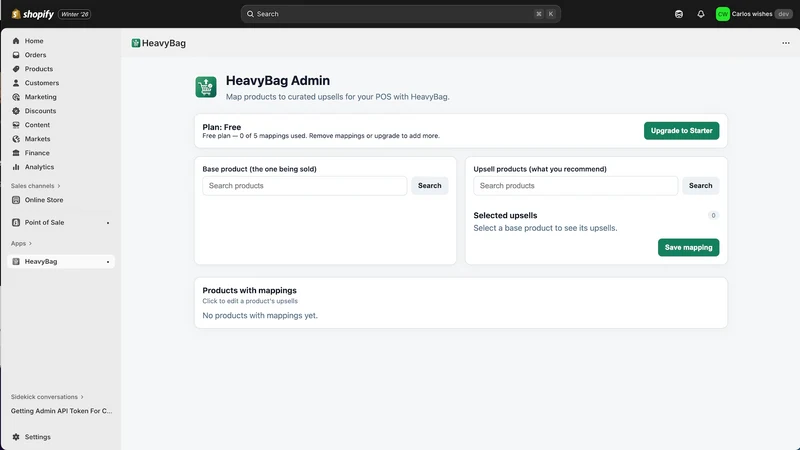Open the notifications bell

point(701,14)
